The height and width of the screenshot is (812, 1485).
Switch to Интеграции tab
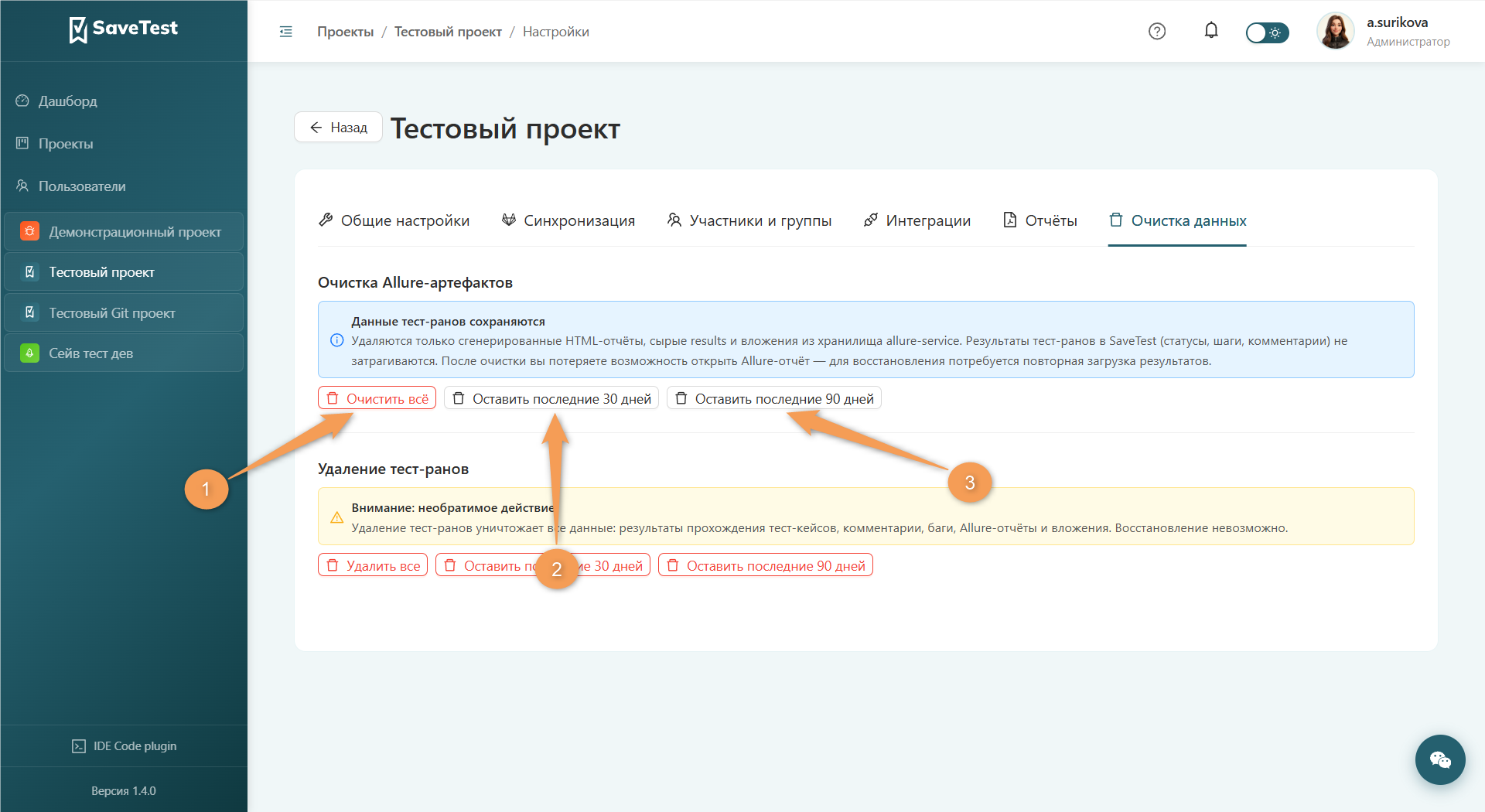(x=917, y=220)
